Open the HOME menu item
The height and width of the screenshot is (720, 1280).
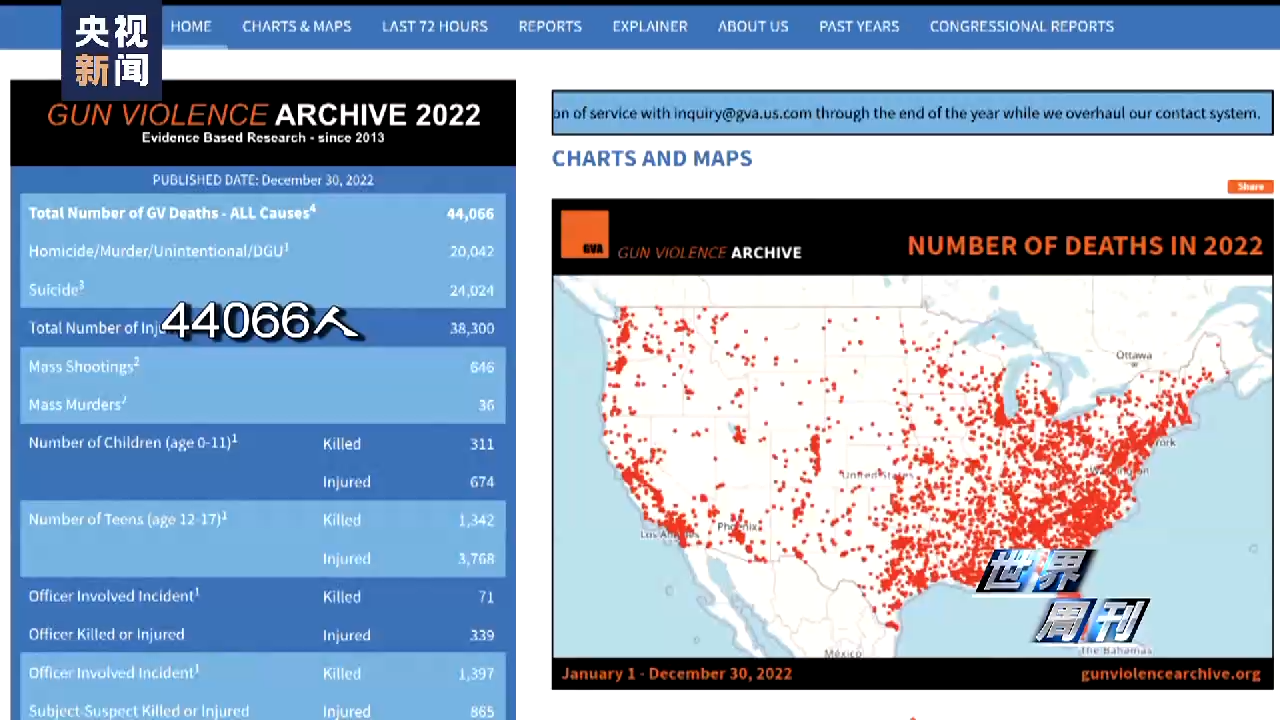click(190, 26)
